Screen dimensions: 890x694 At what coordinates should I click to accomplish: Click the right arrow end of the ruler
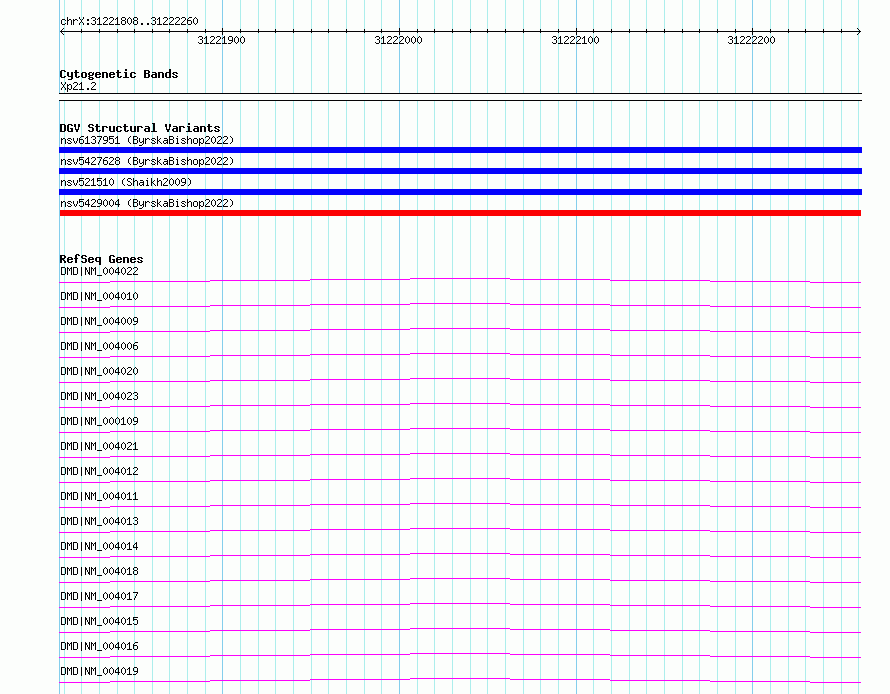click(x=859, y=31)
